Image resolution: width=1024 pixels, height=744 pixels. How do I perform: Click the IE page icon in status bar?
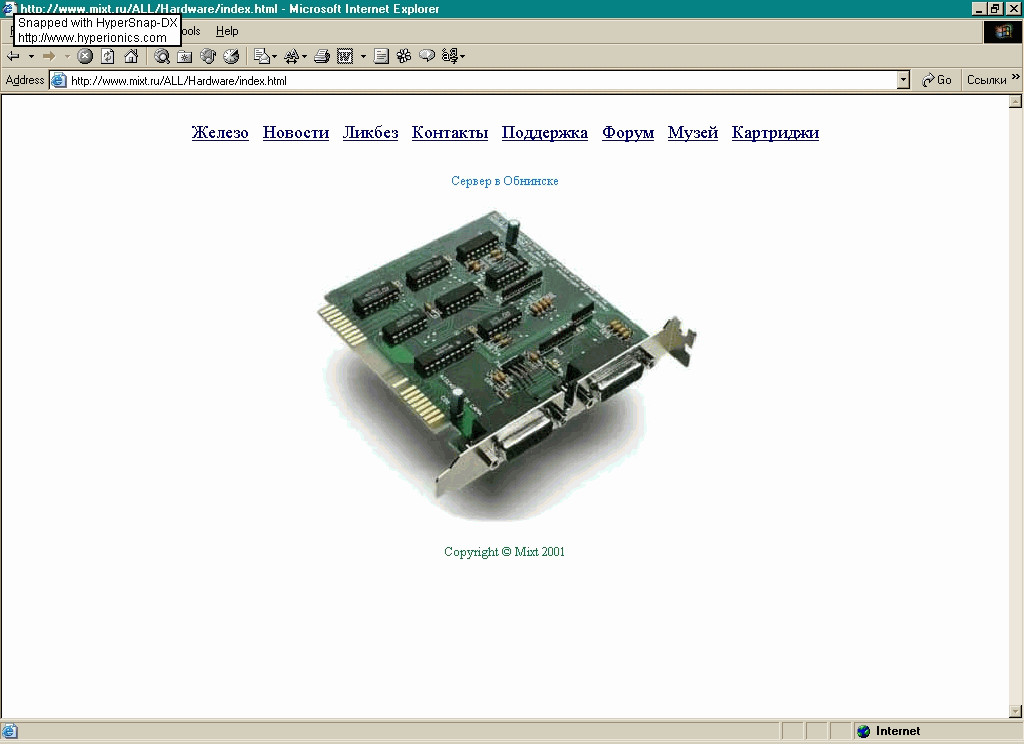[x=10, y=731]
